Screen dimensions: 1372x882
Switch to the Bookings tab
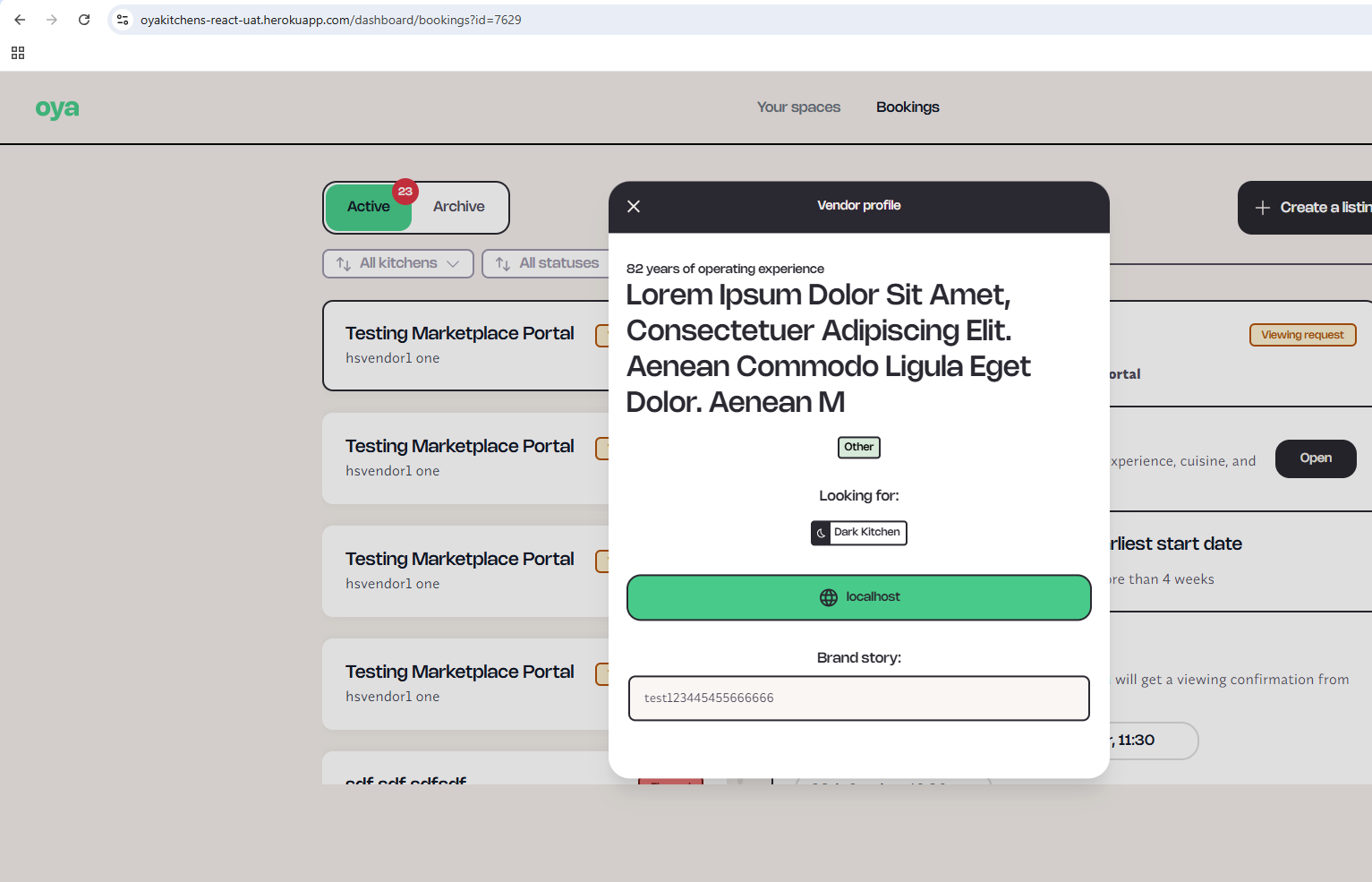point(908,107)
